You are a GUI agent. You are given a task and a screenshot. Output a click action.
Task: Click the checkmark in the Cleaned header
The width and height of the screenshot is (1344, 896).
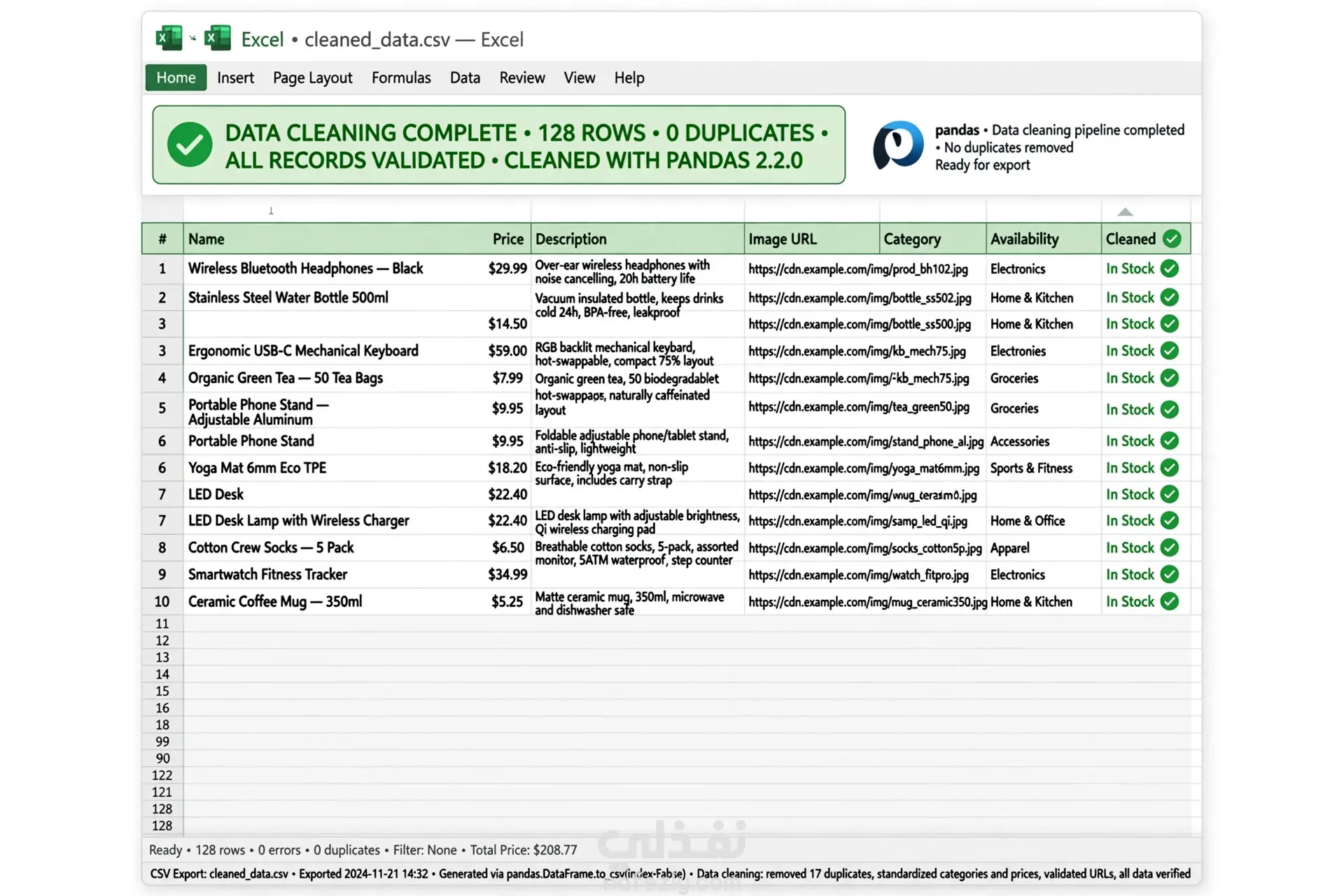pos(1172,239)
